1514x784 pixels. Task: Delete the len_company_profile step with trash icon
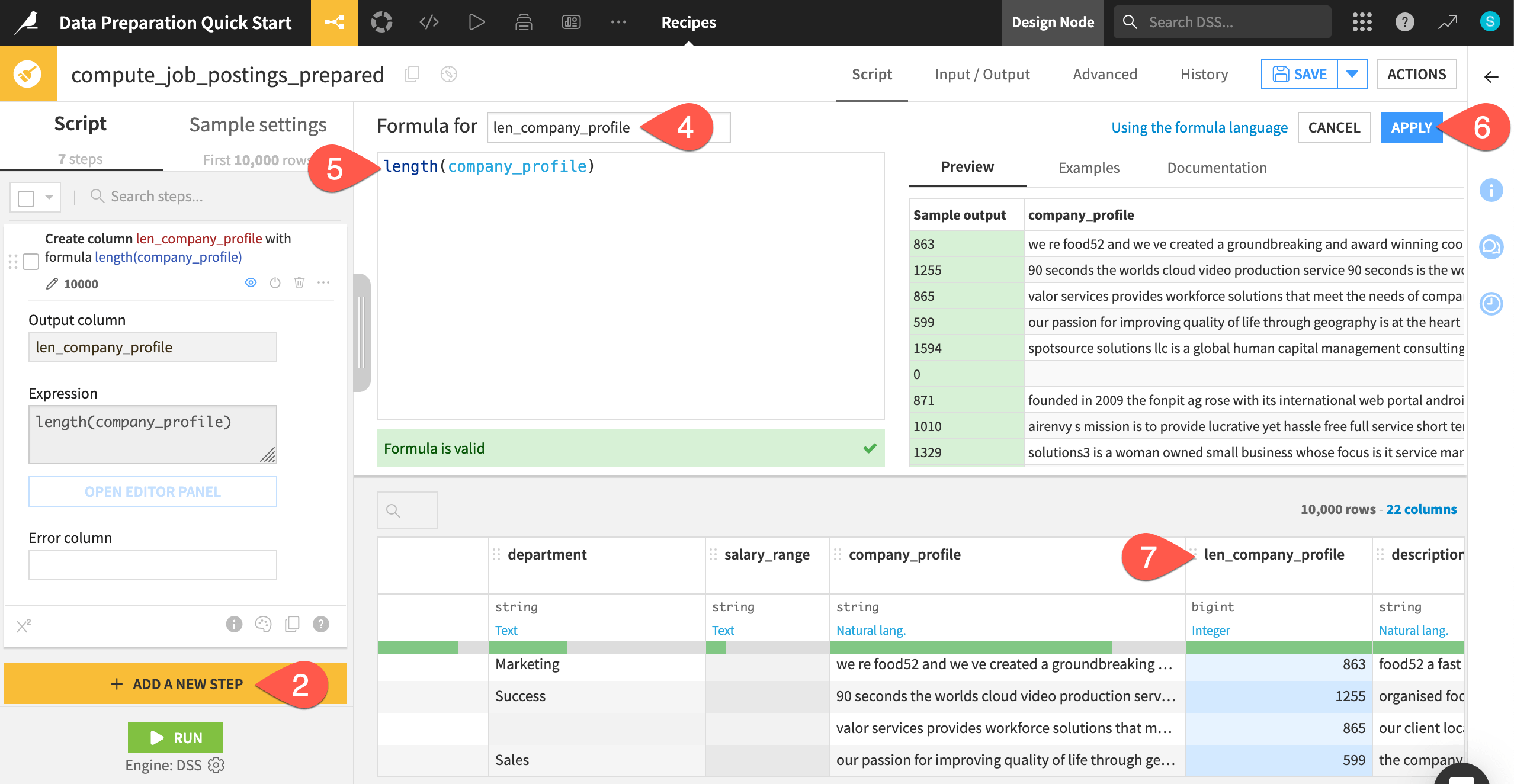click(x=299, y=283)
